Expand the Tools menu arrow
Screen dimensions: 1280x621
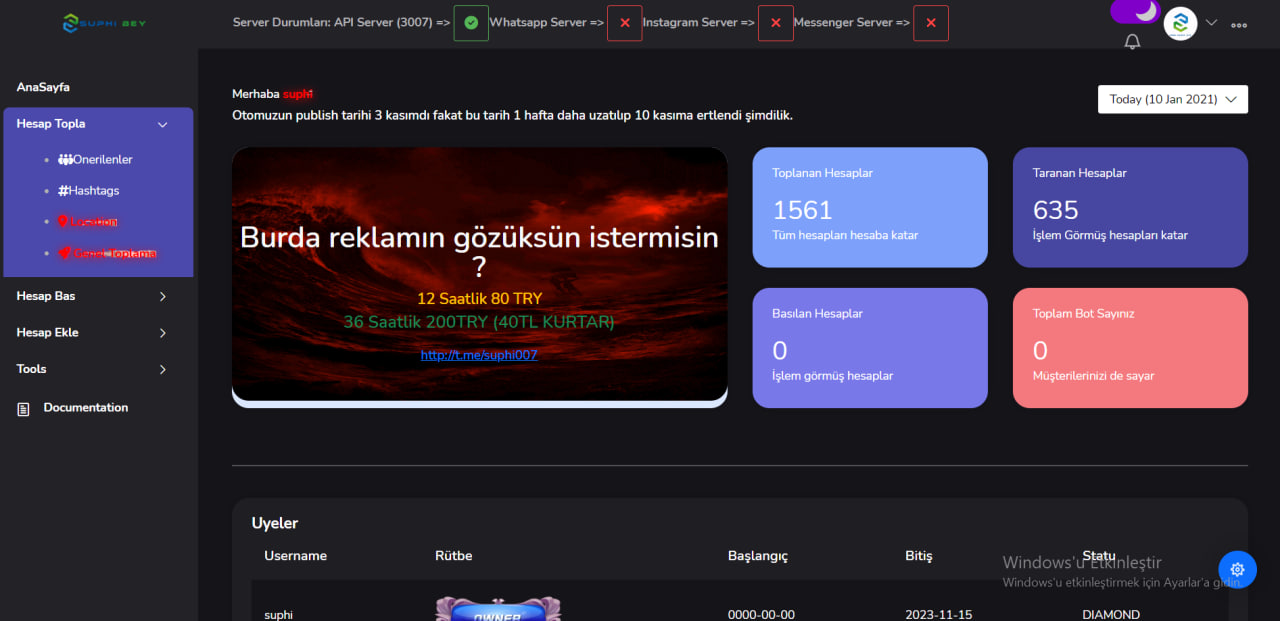coord(163,370)
